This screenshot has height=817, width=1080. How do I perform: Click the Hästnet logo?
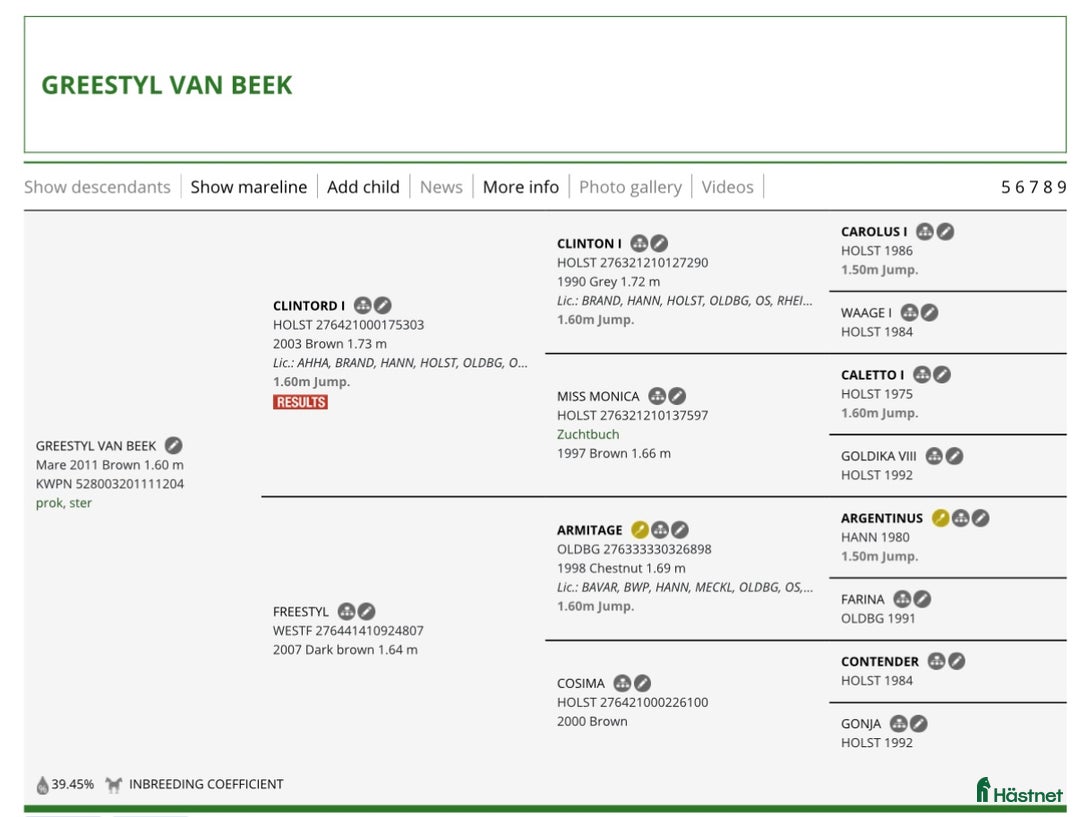pyautogui.click(x=1019, y=791)
